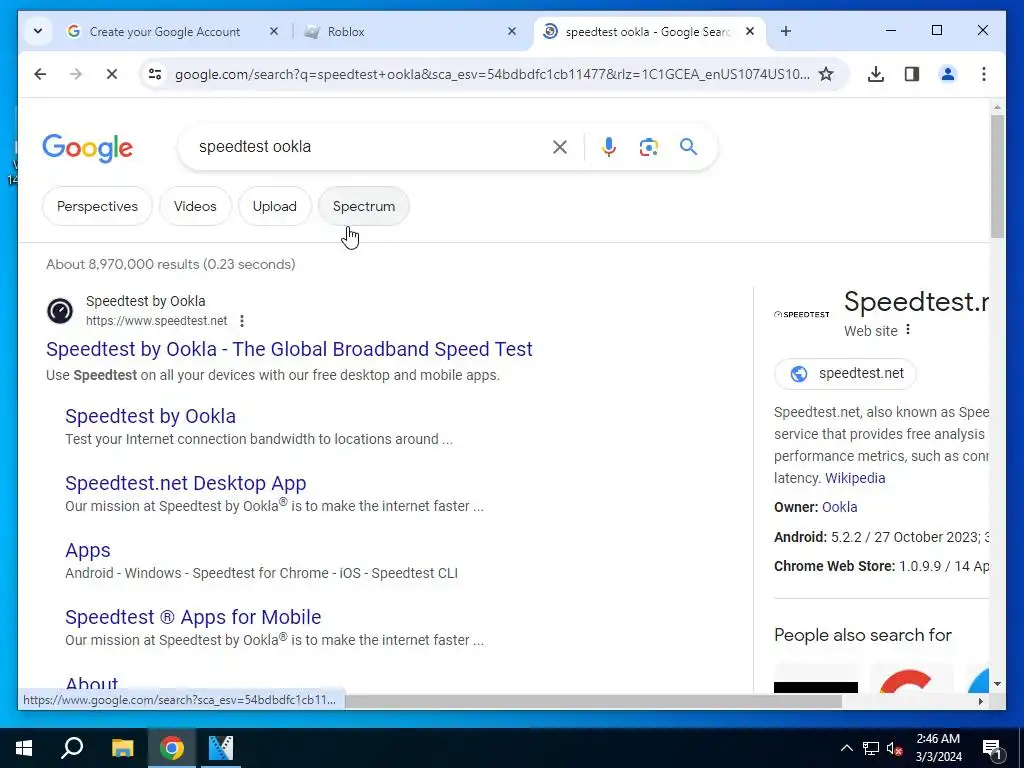1024x768 pixels.
Task: Clear the Google search box text
Action: tap(560, 147)
